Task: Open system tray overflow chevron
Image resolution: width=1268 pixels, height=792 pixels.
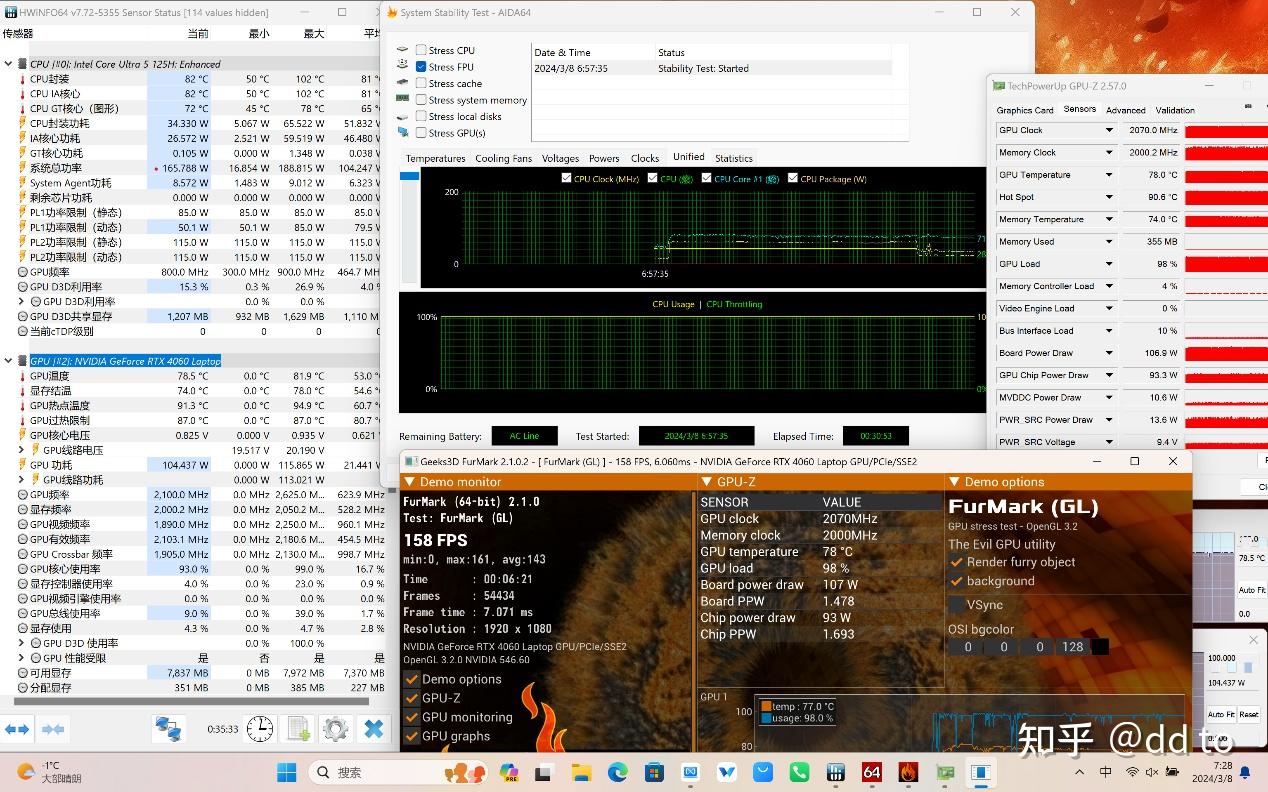Action: pos(1078,772)
